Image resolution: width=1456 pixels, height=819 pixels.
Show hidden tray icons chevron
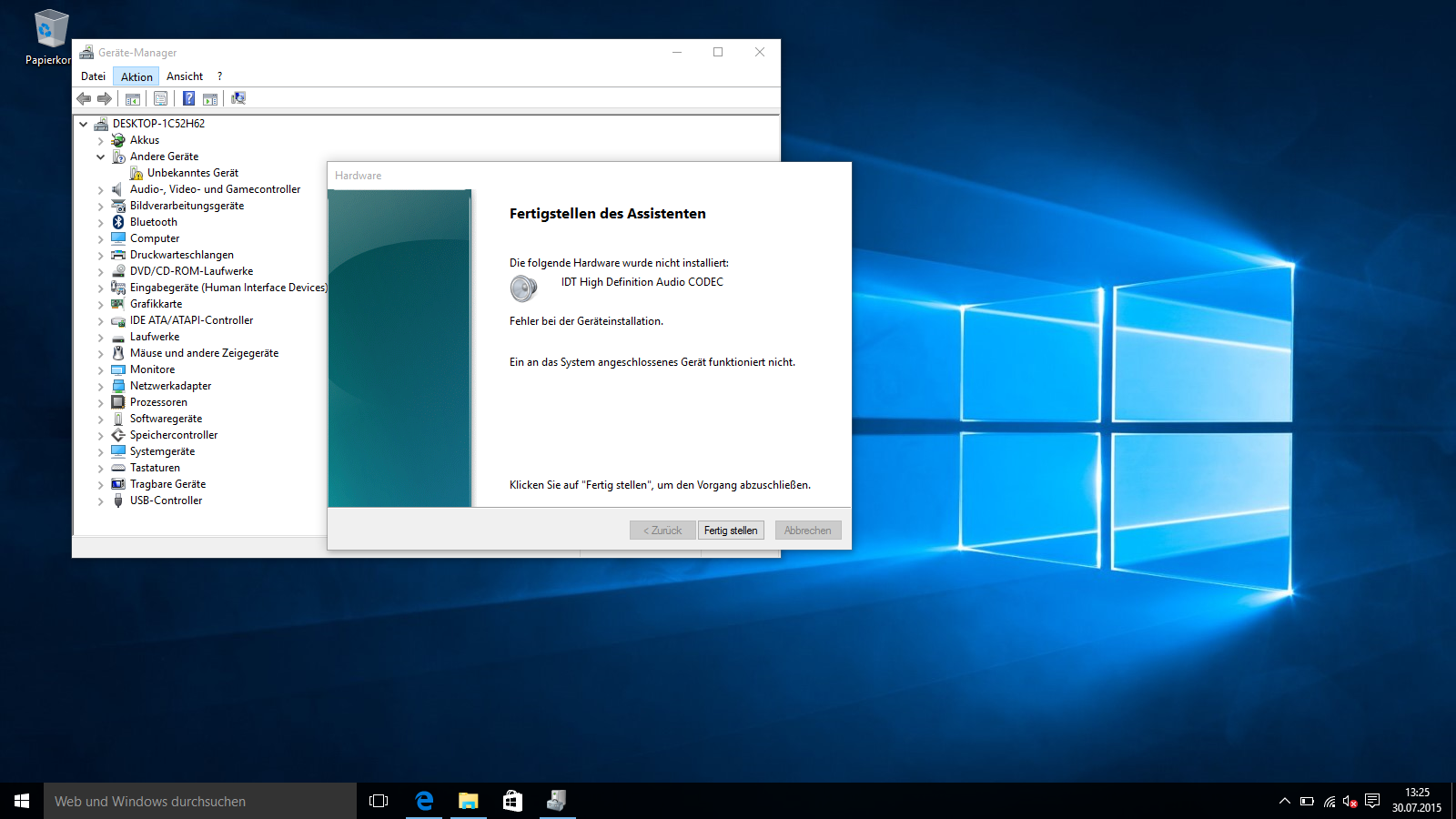tap(1285, 802)
